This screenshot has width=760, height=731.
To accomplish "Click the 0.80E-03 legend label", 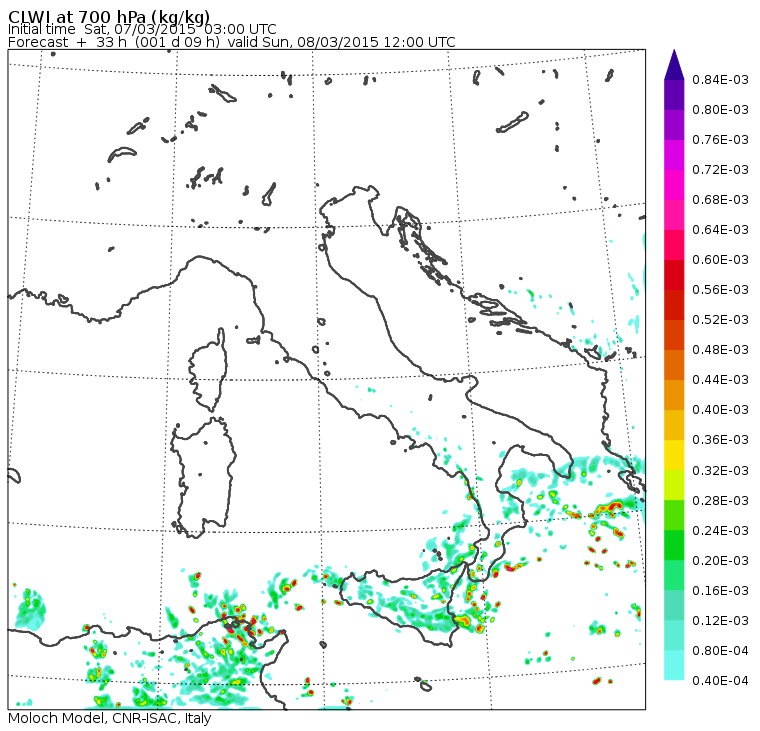I will (720, 110).
